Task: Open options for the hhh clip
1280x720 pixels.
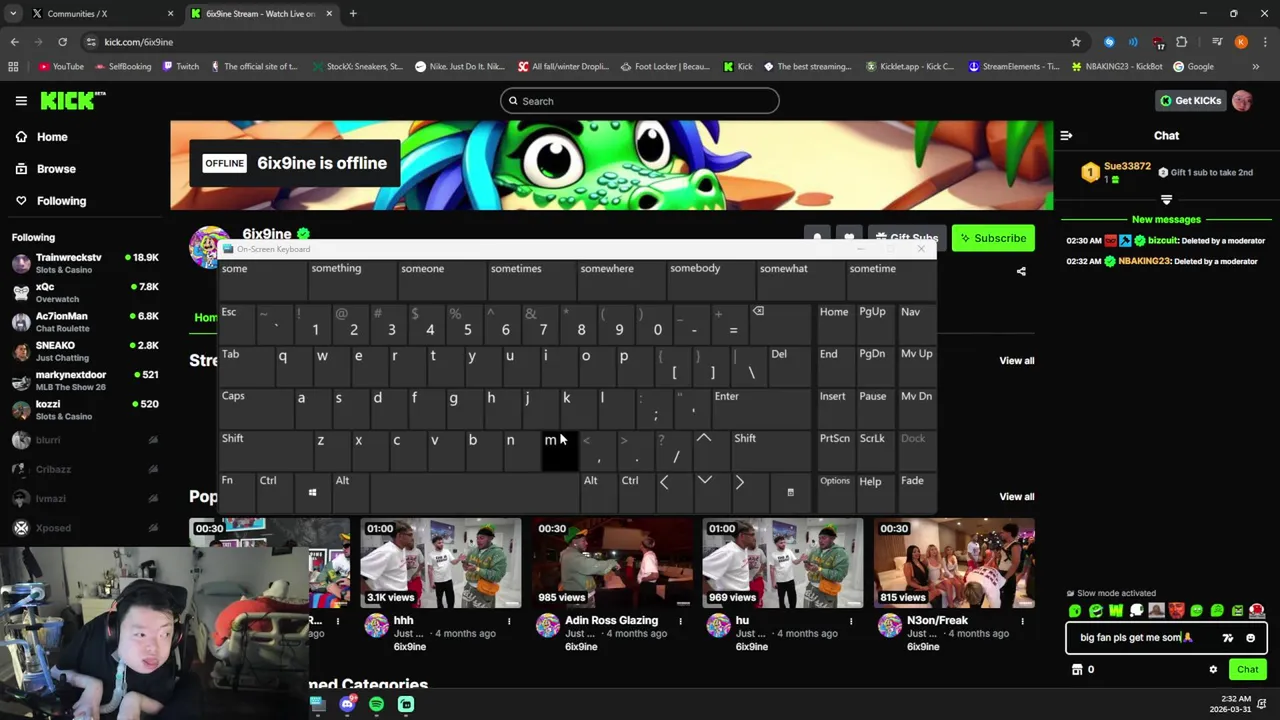Action: (x=509, y=621)
